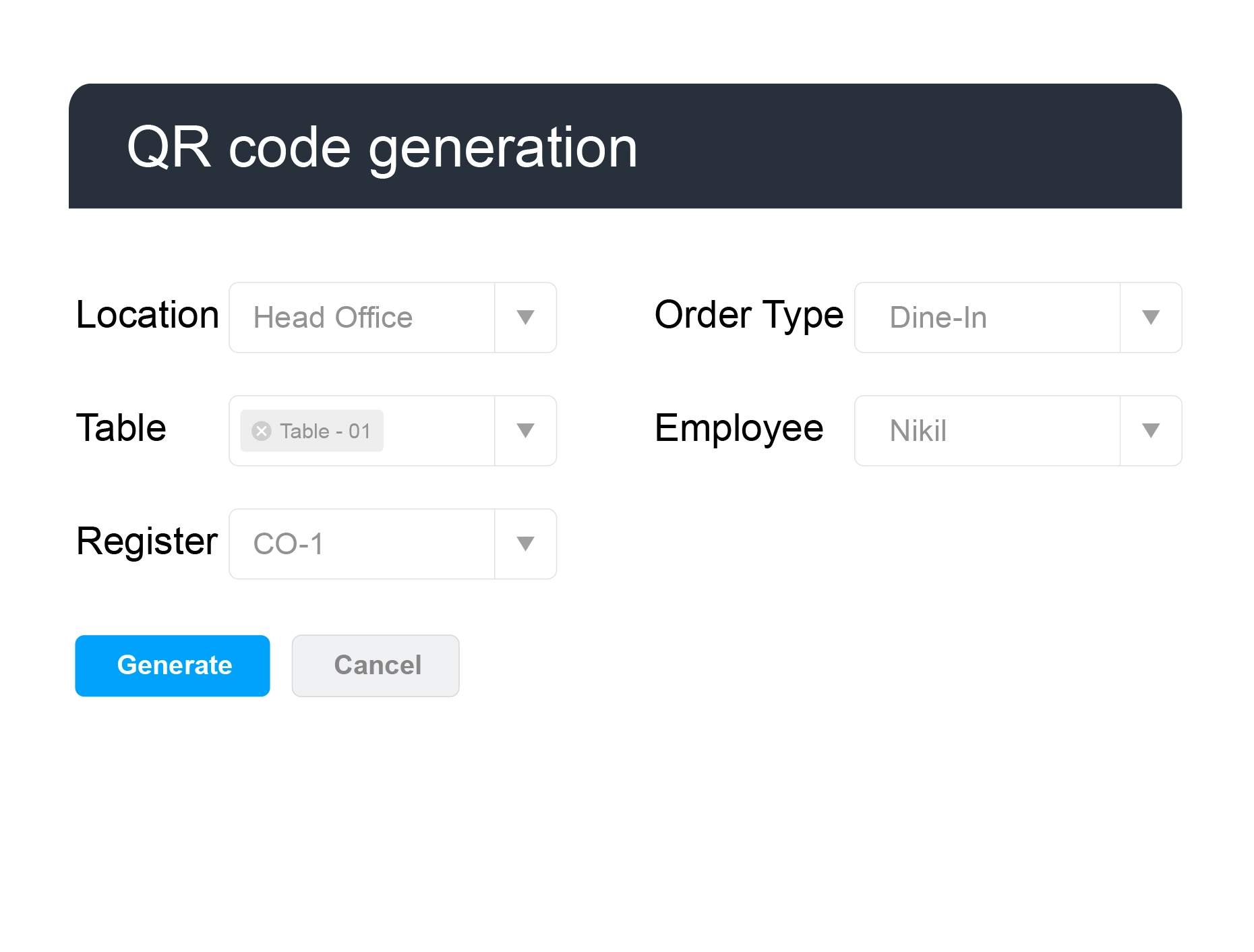Click the Location field label
Viewport: 1254px width, 952px height.
147,315
